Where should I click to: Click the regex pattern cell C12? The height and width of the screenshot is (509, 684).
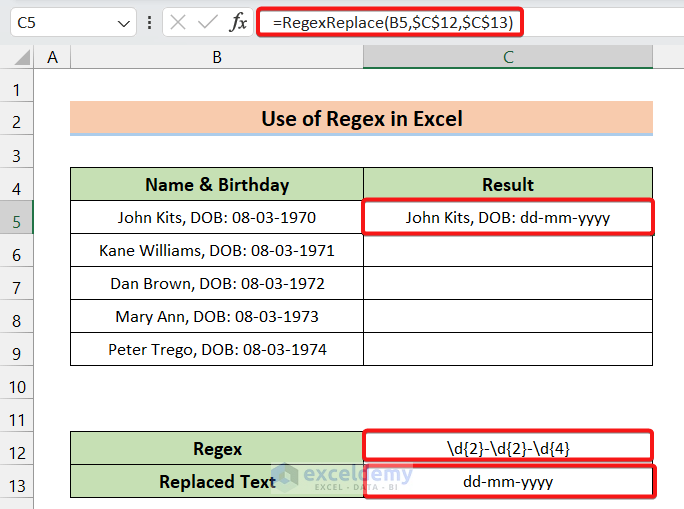508,447
